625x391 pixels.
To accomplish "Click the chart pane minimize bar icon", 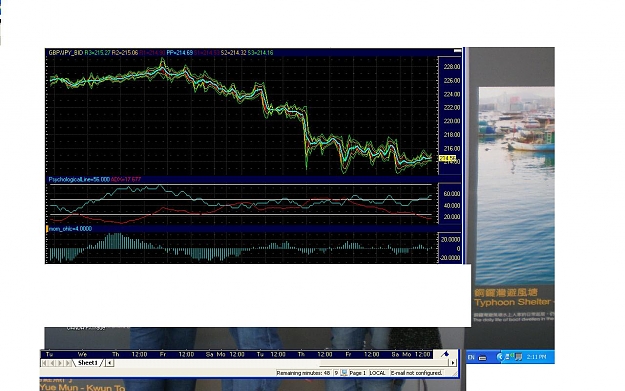I will pos(458,51).
